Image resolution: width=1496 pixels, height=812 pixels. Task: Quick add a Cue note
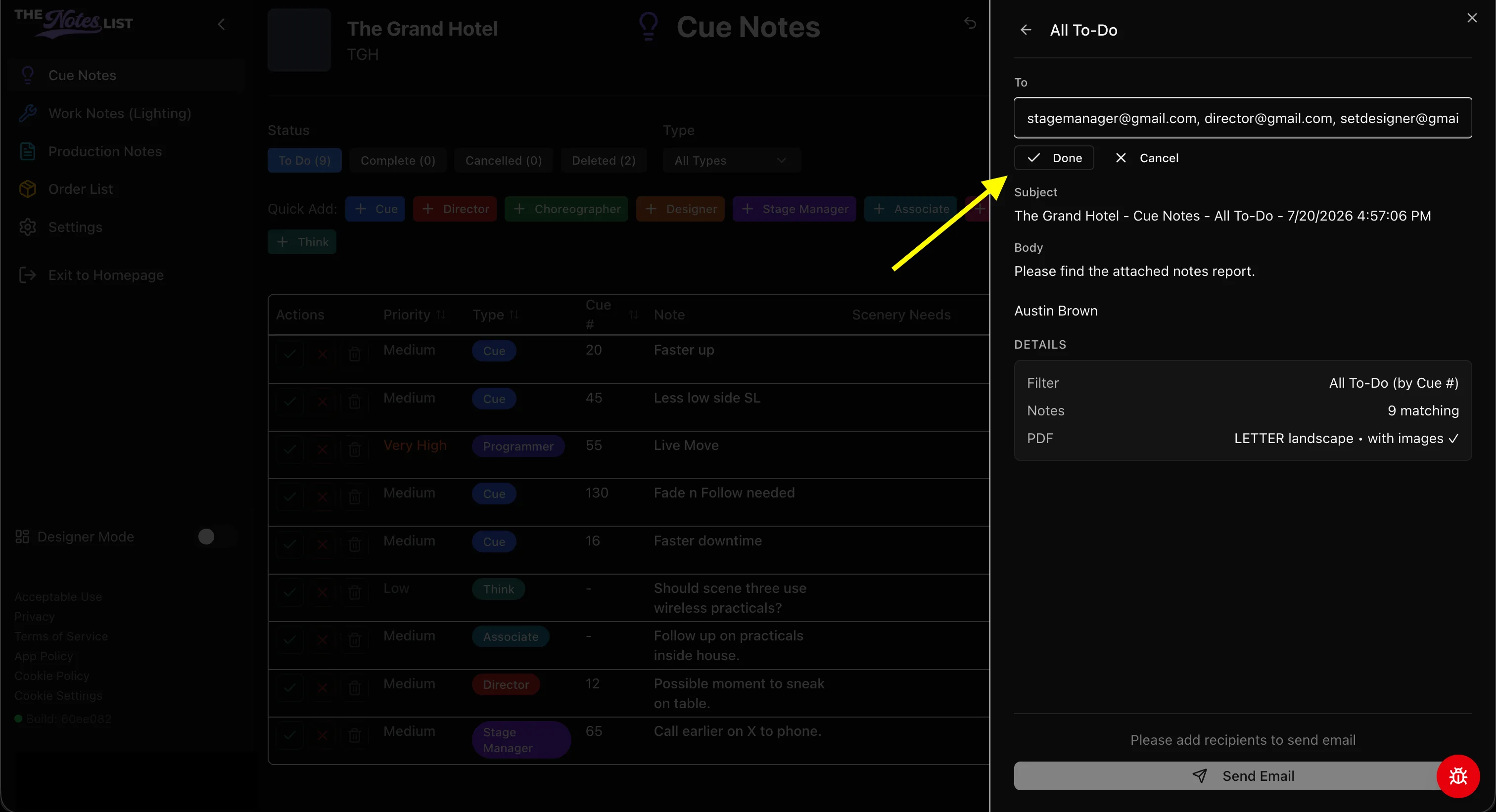pos(375,208)
